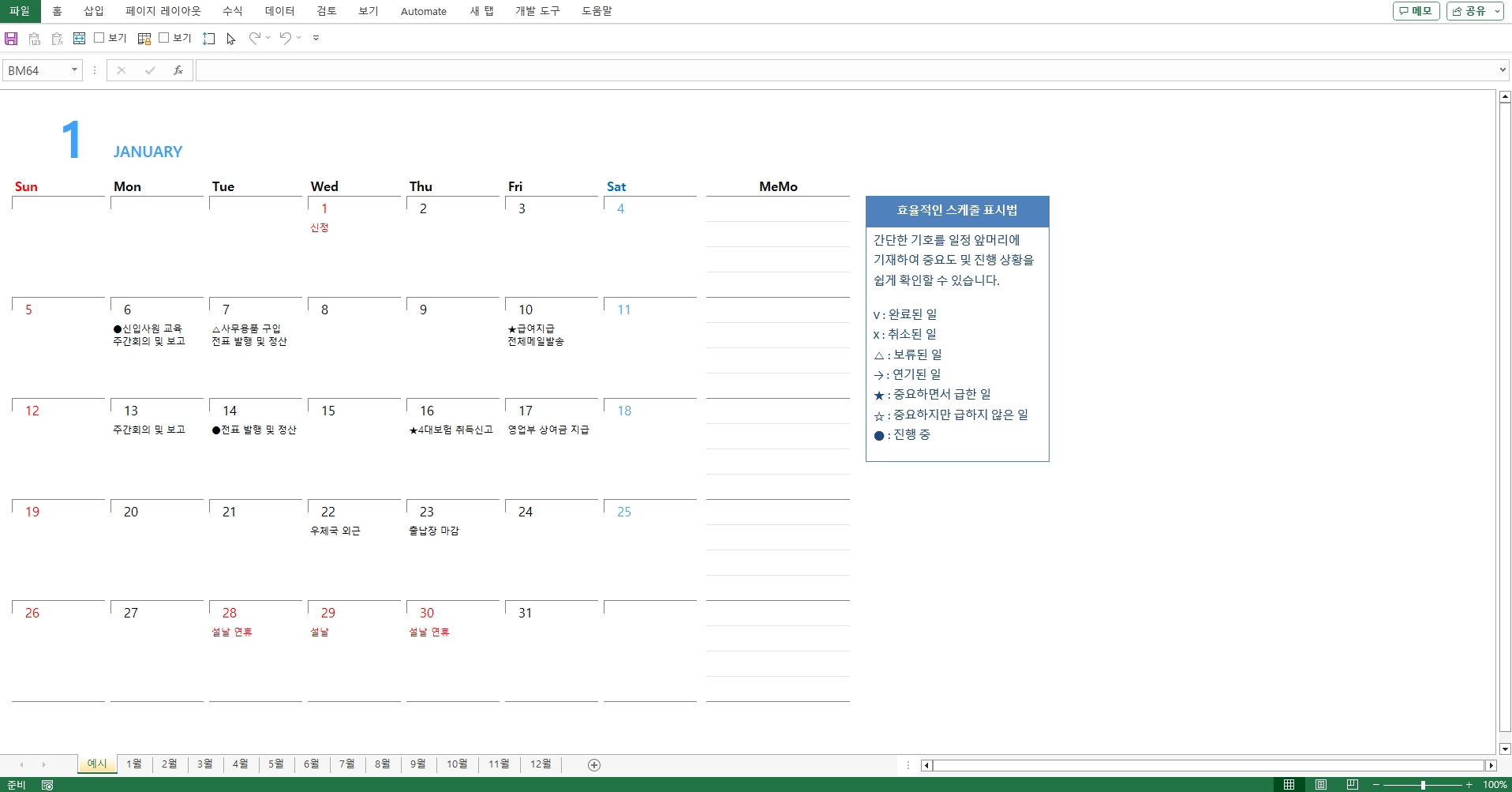Open the 페이지 레이아웃 ribbon tab
This screenshot has height=792, width=1512.
(163, 11)
